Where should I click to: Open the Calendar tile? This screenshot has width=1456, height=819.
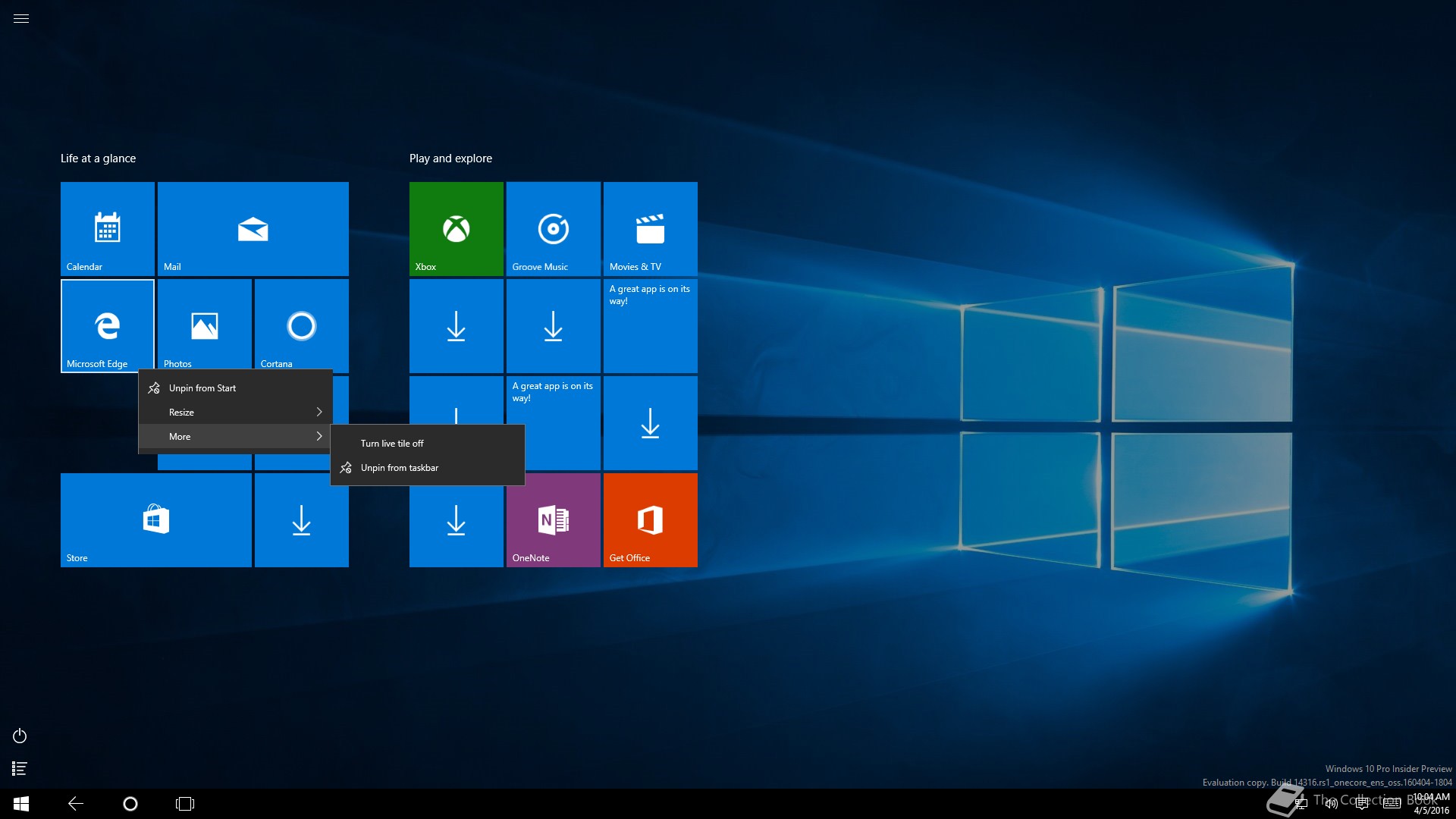[107, 228]
